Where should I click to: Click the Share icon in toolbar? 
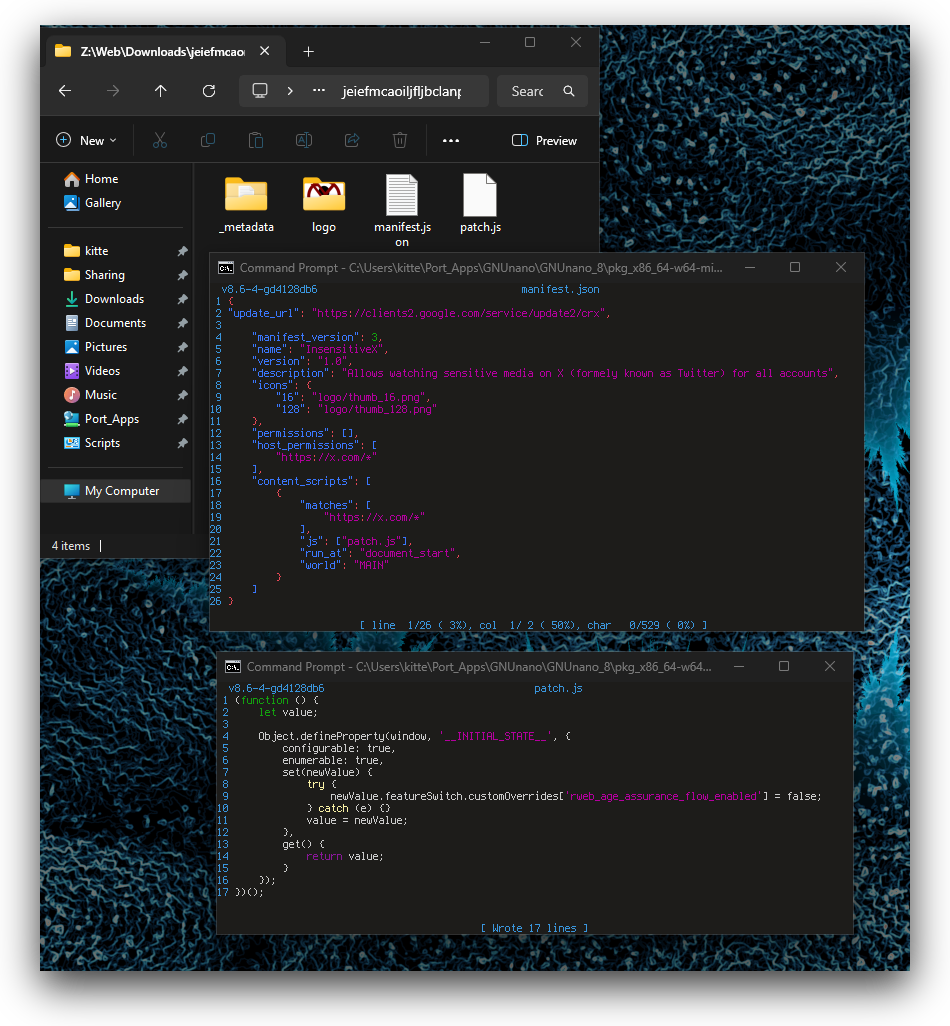pos(352,140)
